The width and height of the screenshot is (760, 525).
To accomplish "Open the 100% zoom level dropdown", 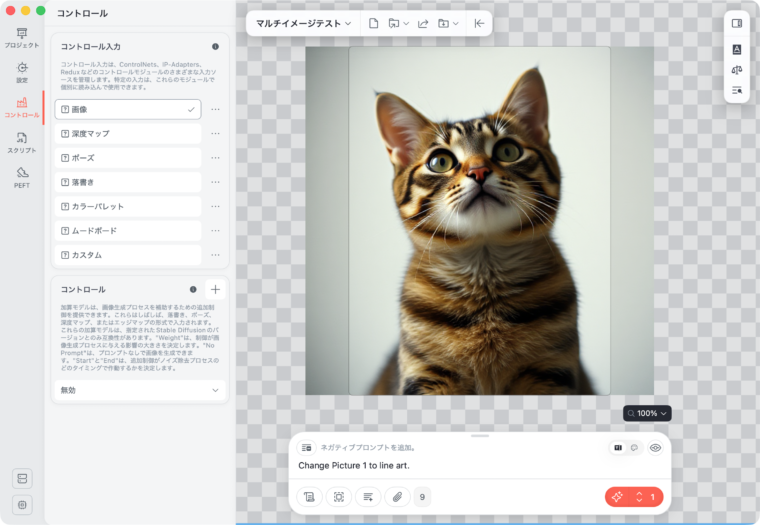I will coord(647,413).
